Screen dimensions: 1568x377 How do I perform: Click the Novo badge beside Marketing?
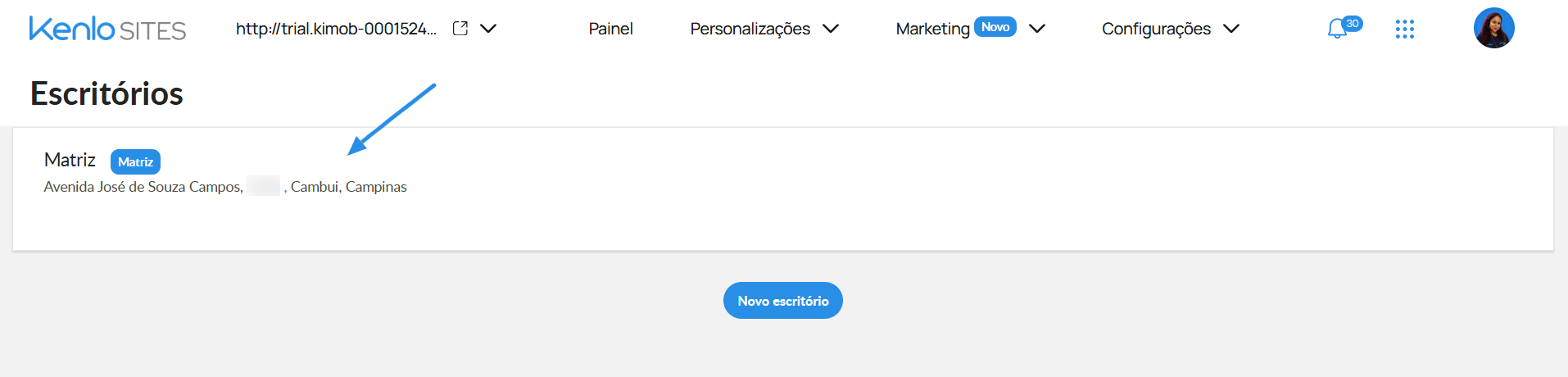coord(995,27)
